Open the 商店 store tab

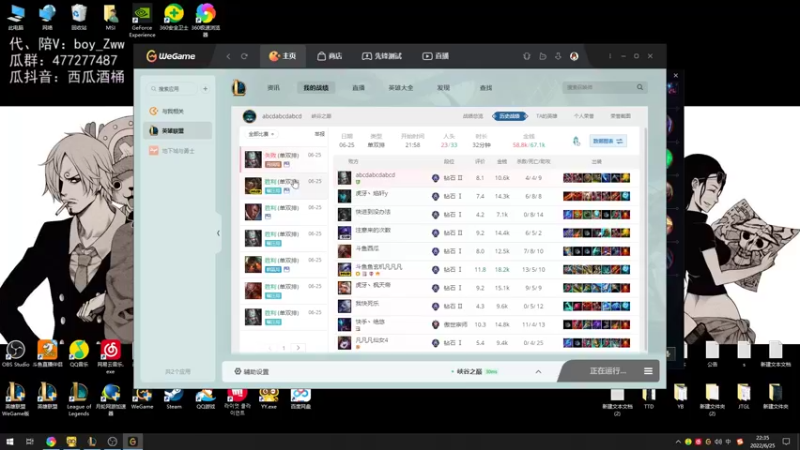click(330, 56)
